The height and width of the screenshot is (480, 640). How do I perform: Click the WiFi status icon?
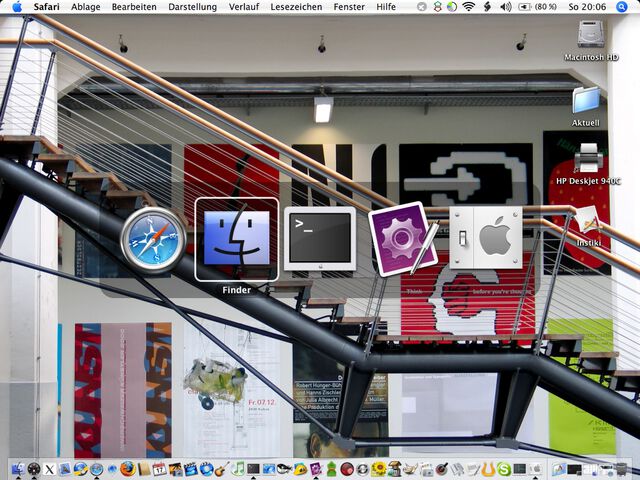[469, 7]
